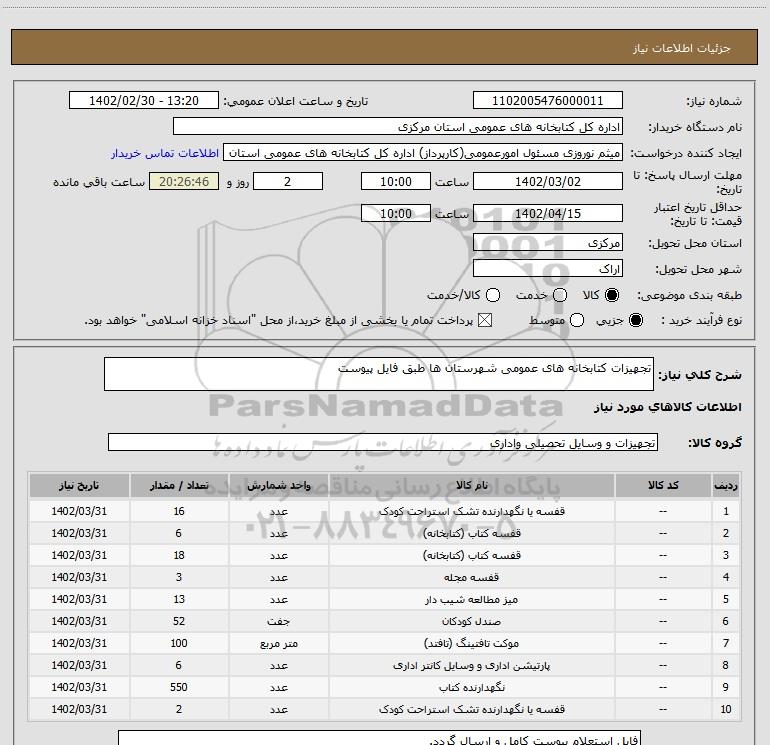Click the price validity date 1402/04/15 field
Screen dimensions: 770x745
tap(547, 214)
